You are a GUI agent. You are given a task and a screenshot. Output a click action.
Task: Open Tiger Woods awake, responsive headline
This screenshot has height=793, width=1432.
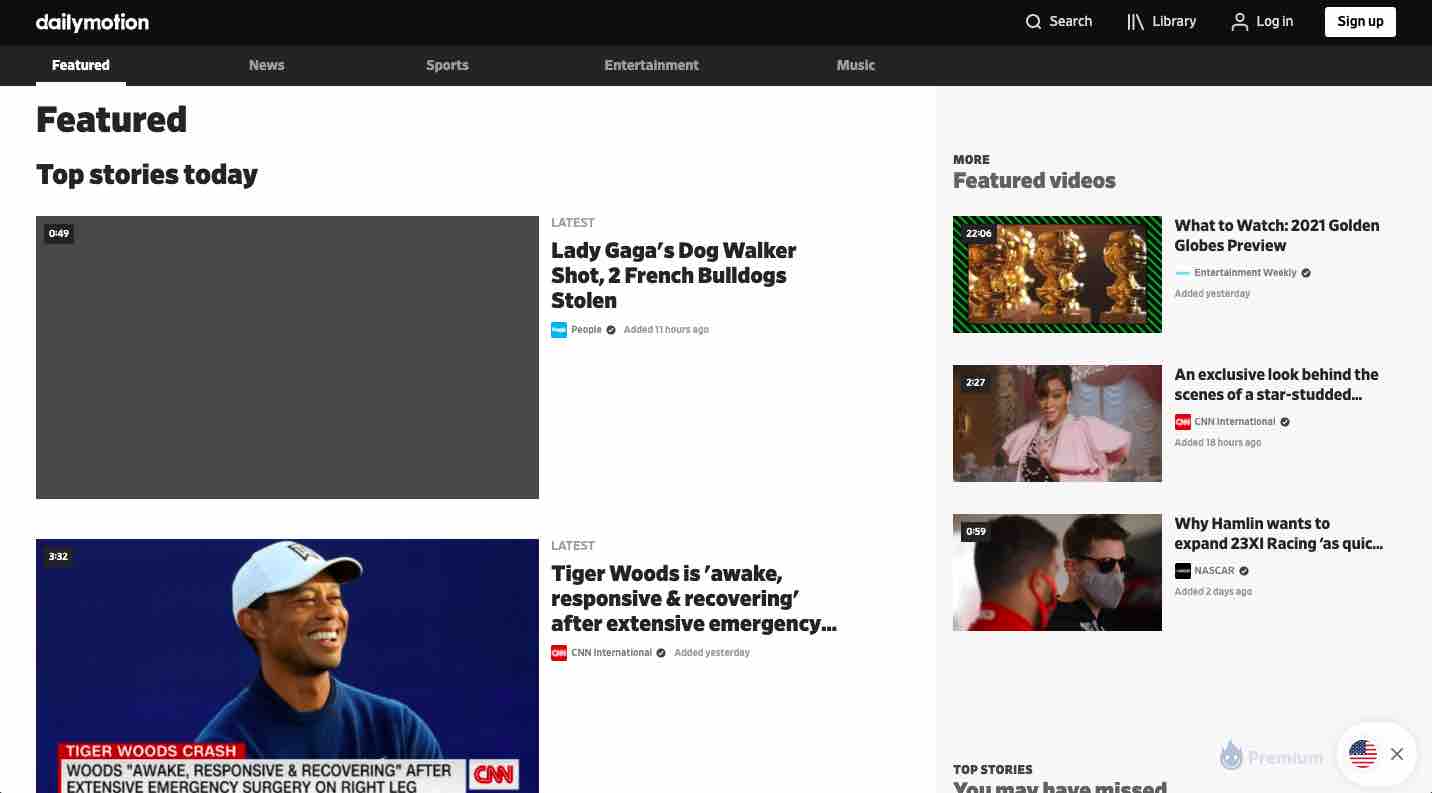(x=694, y=598)
